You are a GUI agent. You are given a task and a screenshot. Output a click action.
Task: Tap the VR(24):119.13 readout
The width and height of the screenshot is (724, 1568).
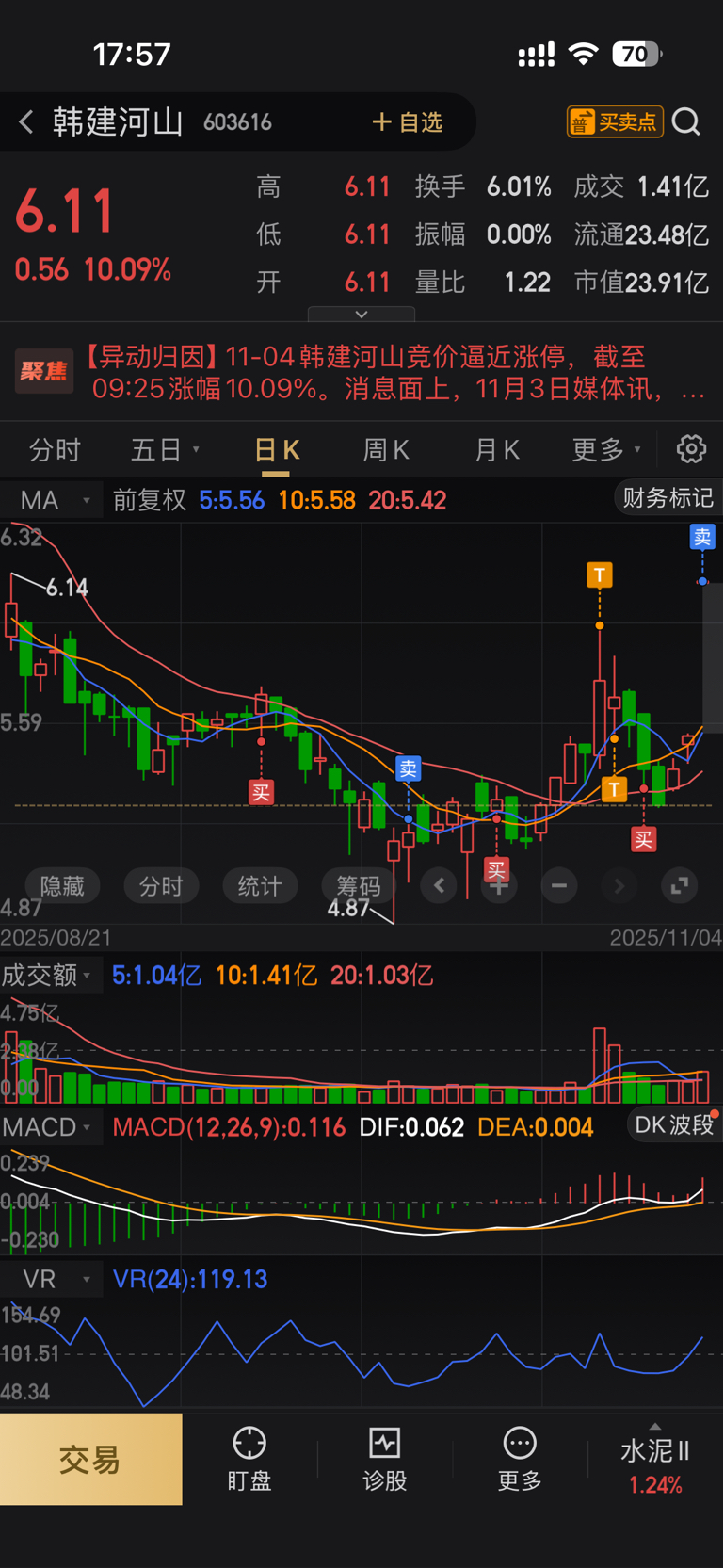(190, 1280)
